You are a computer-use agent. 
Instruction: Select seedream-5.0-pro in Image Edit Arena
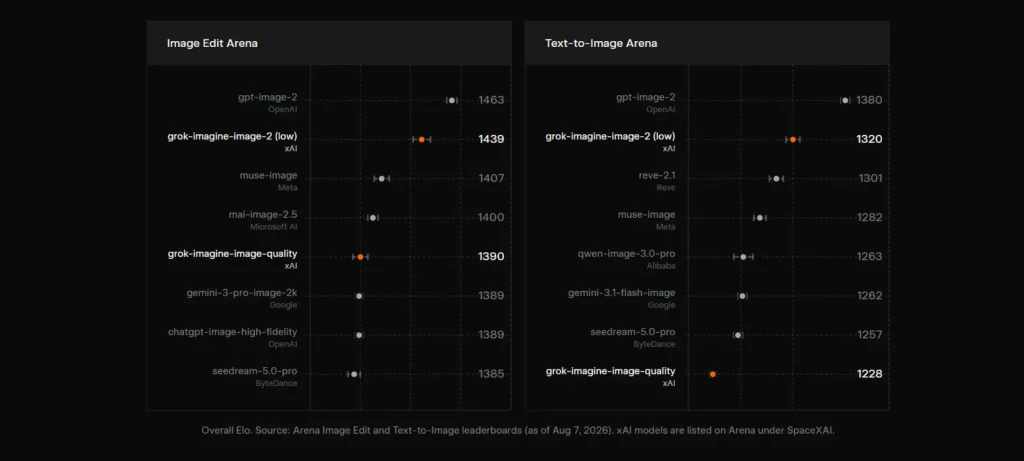[x=255, y=371]
